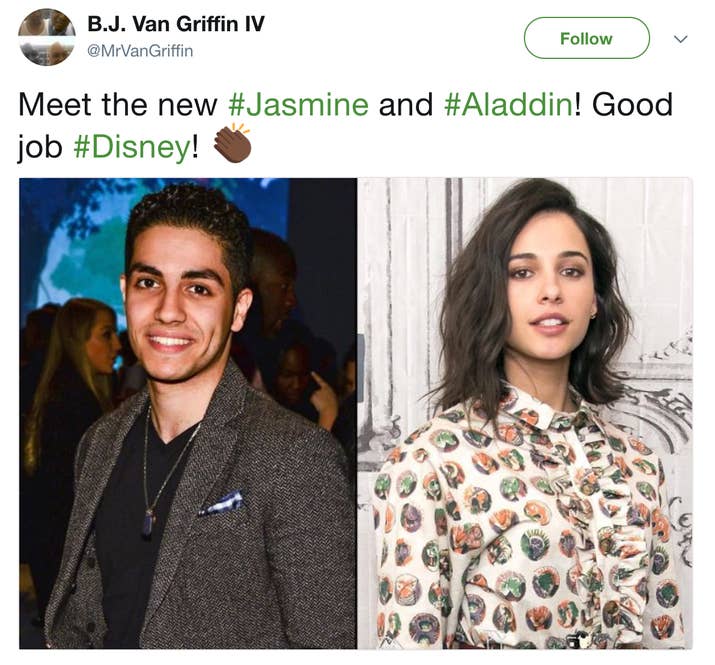This screenshot has width=715, height=665.
Task: Click the @MrVanGriffin handle
Action: tap(140, 50)
